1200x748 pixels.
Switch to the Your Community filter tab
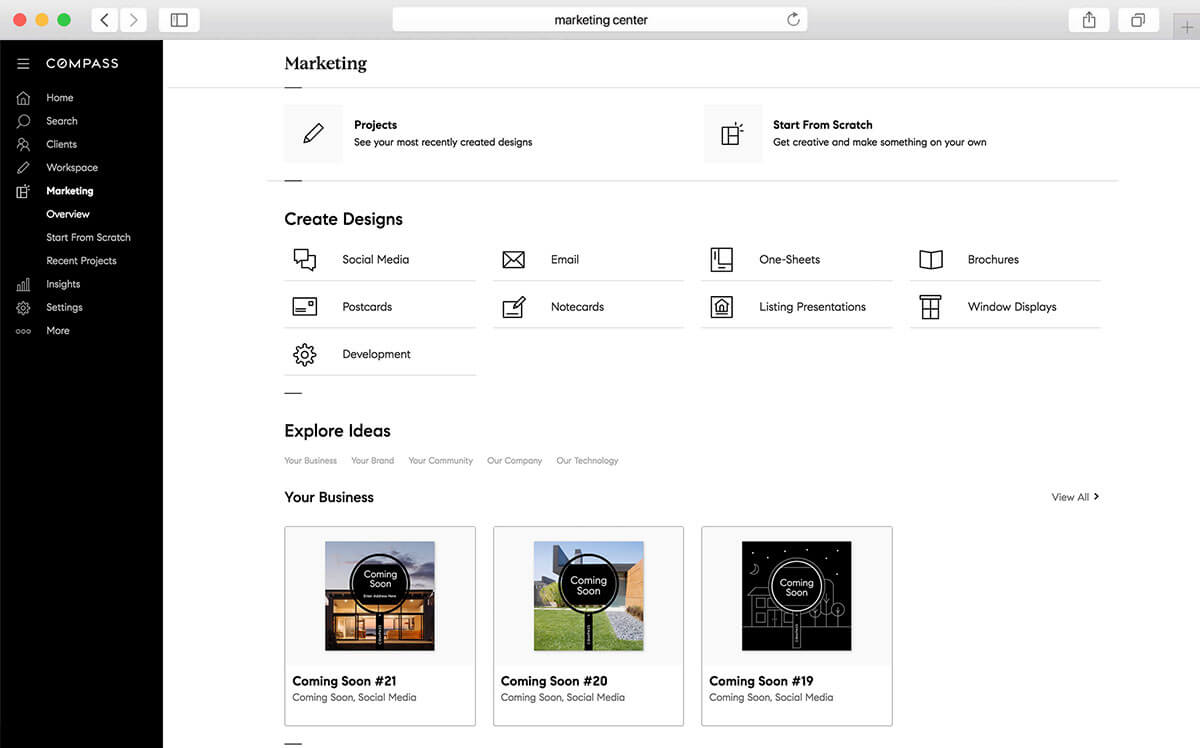(x=440, y=461)
